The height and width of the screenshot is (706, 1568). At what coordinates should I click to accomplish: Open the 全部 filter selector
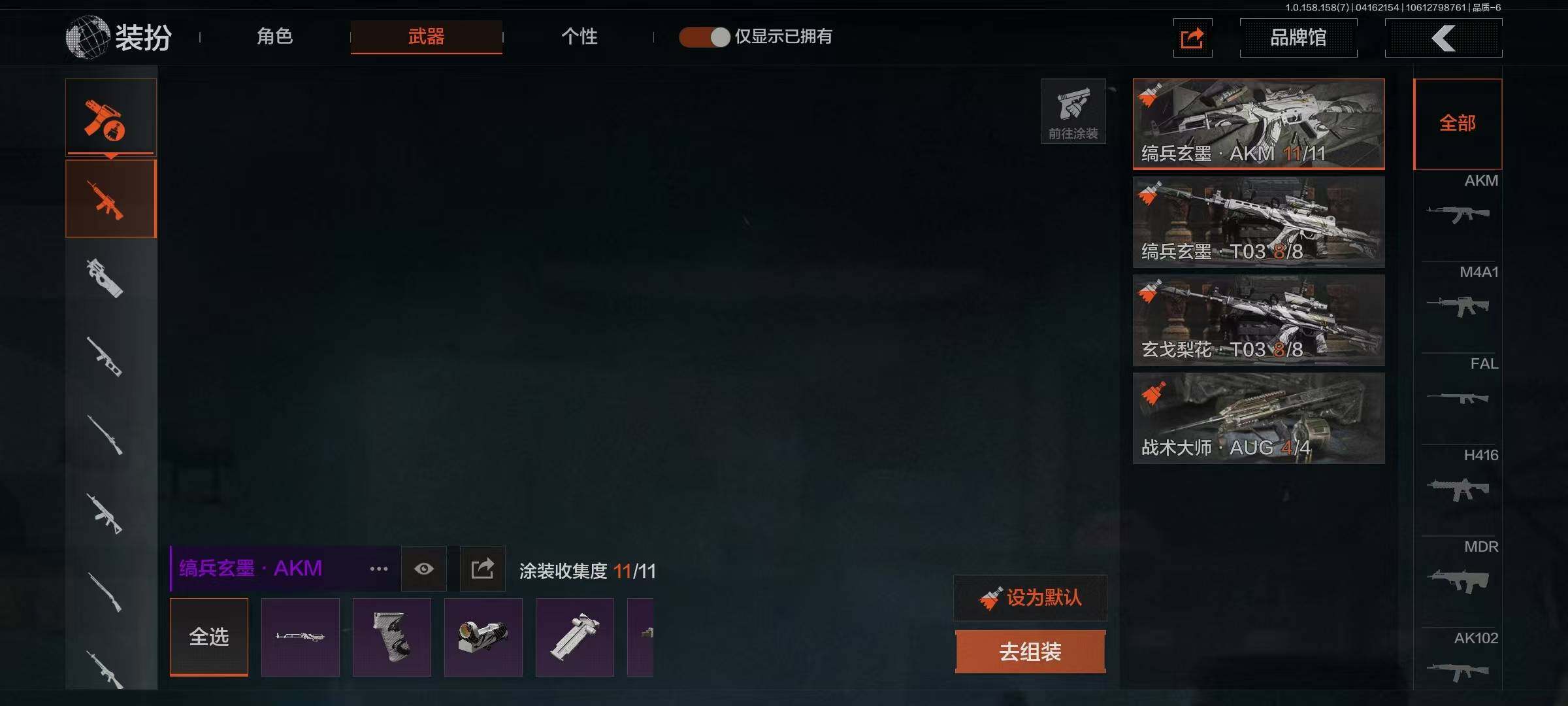click(1458, 124)
